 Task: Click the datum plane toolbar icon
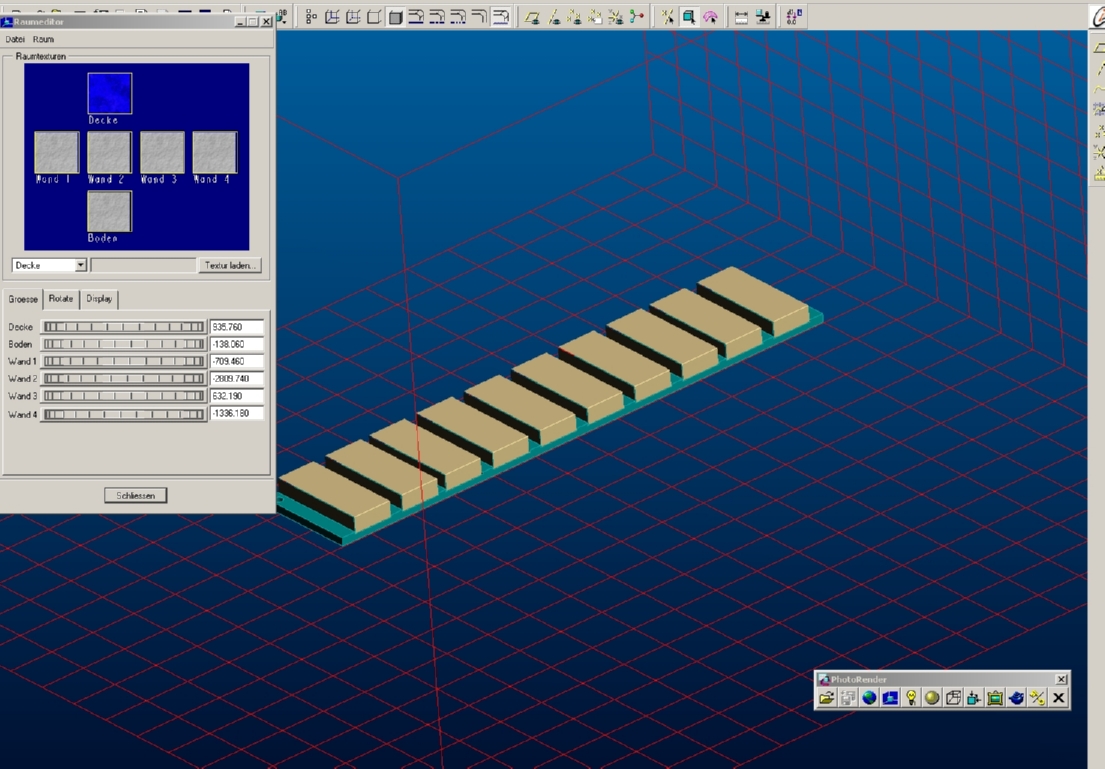[x=532, y=17]
